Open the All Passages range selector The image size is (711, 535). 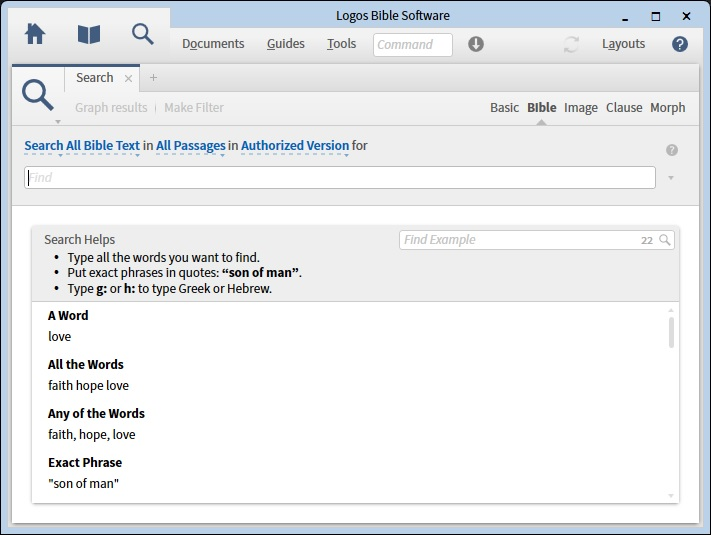190,146
